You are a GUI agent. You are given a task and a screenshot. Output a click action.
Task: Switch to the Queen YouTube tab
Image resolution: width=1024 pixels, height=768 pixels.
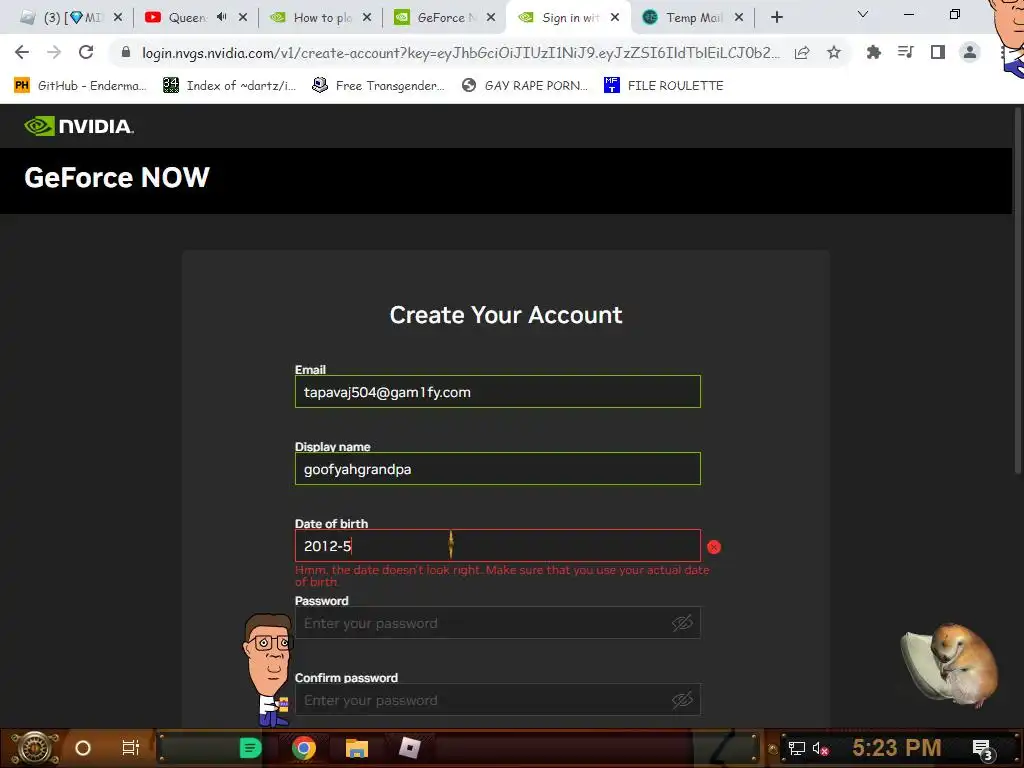tap(186, 18)
